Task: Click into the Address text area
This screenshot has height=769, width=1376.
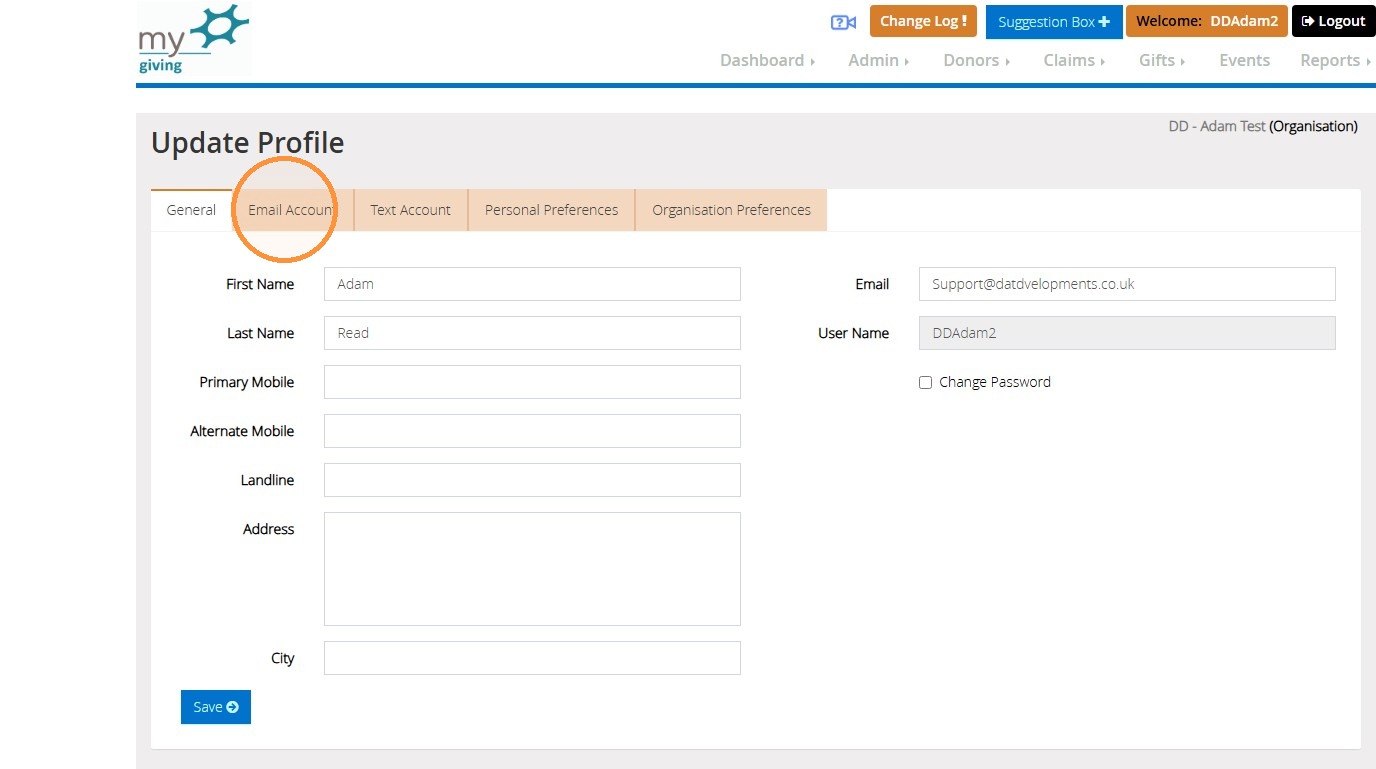Action: (532, 569)
